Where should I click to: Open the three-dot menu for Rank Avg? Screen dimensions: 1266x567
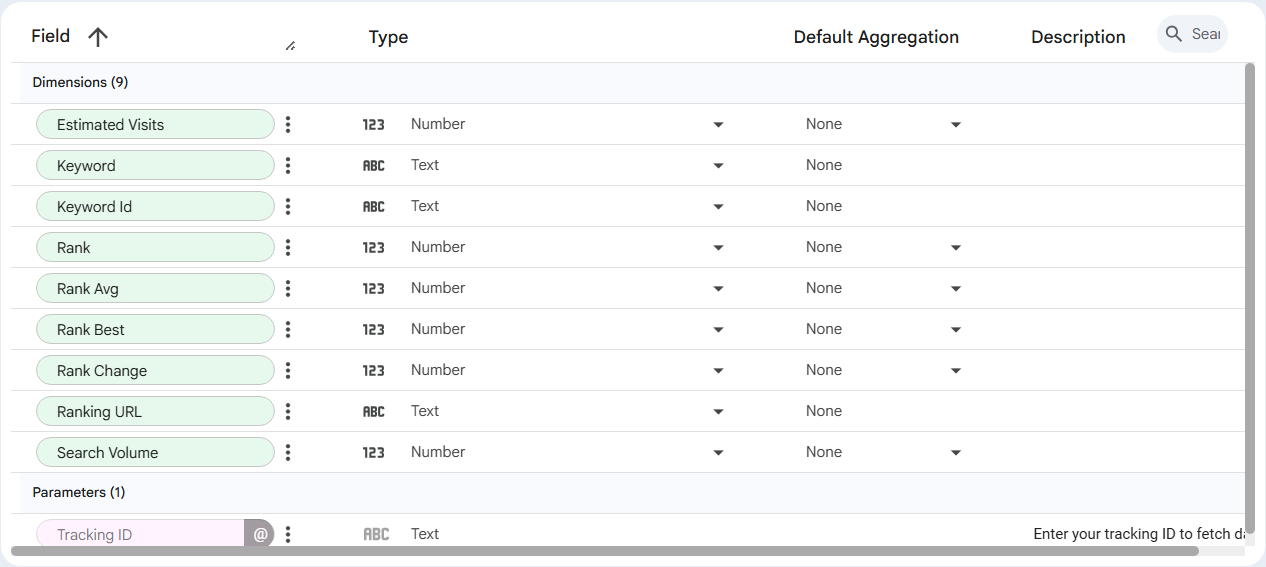288,289
